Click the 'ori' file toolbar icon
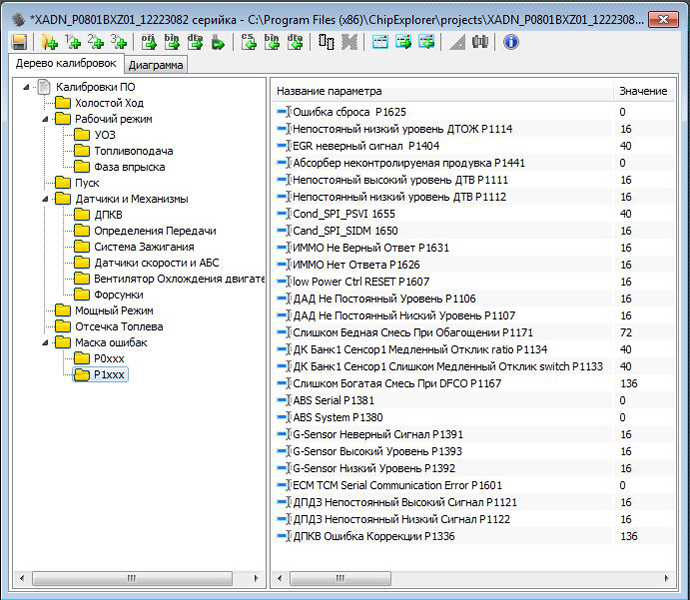This screenshot has height=600, width=690. tap(149, 42)
